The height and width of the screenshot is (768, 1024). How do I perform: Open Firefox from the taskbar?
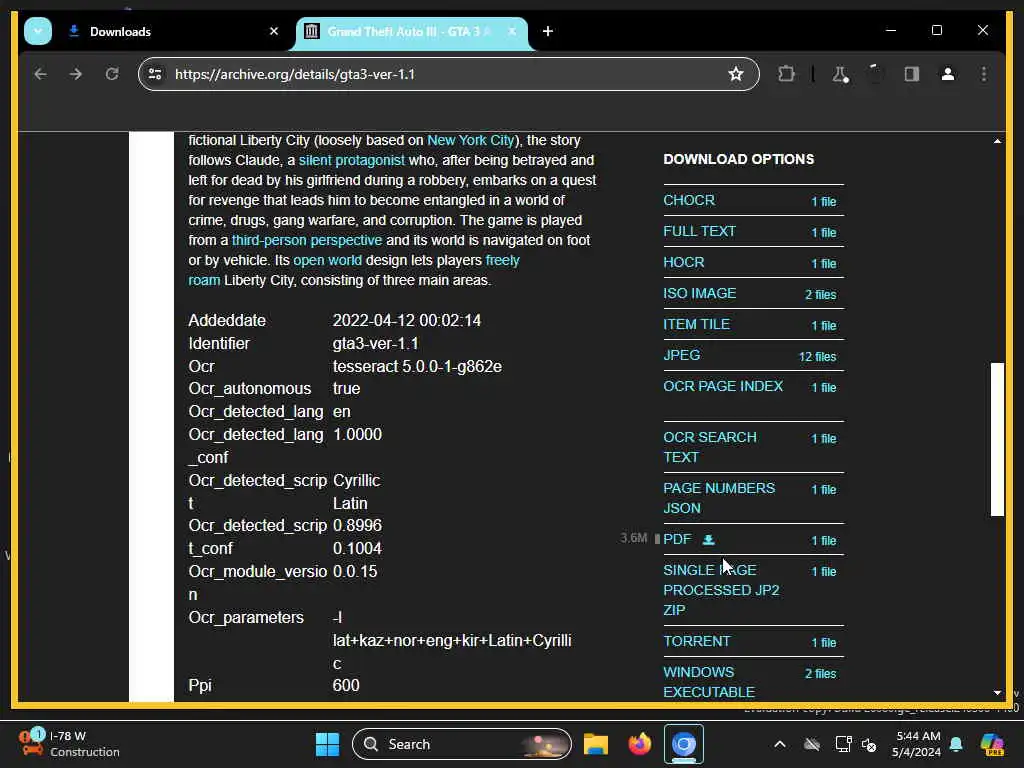point(639,744)
